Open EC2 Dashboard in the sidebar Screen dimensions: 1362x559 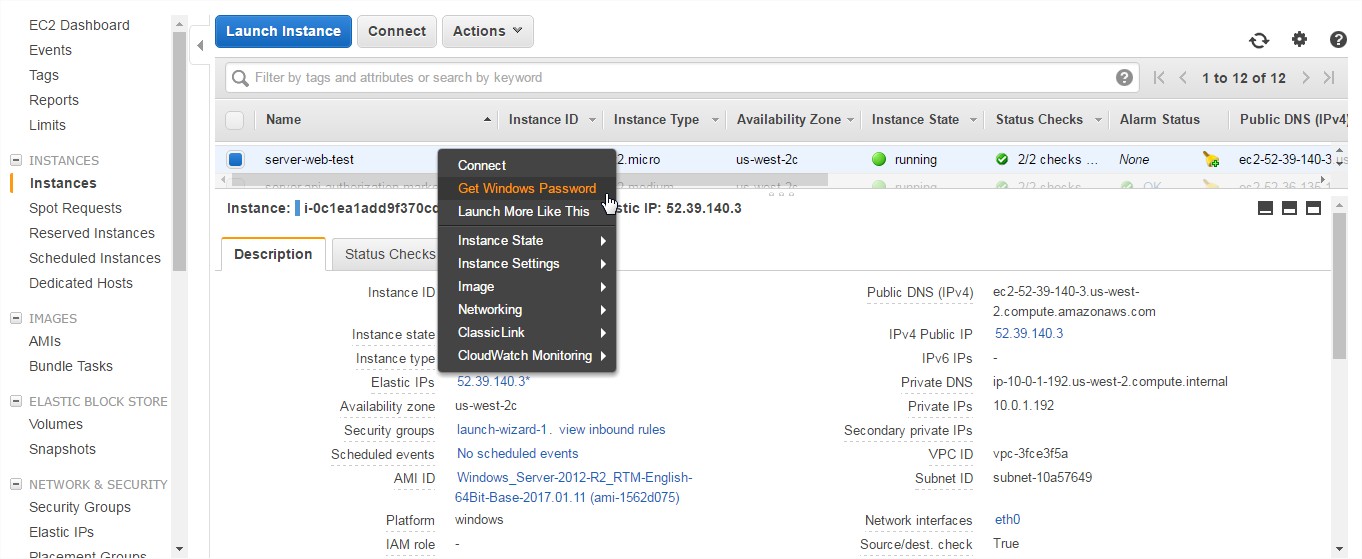(79, 25)
